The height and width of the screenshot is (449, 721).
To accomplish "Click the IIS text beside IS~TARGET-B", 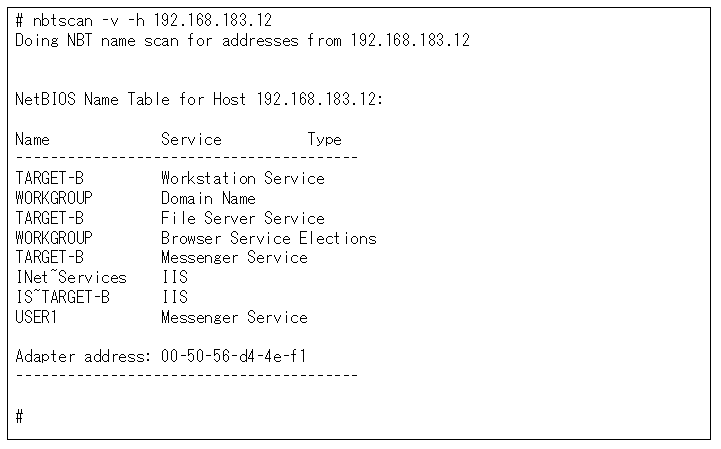I will (x=175, y=297).
